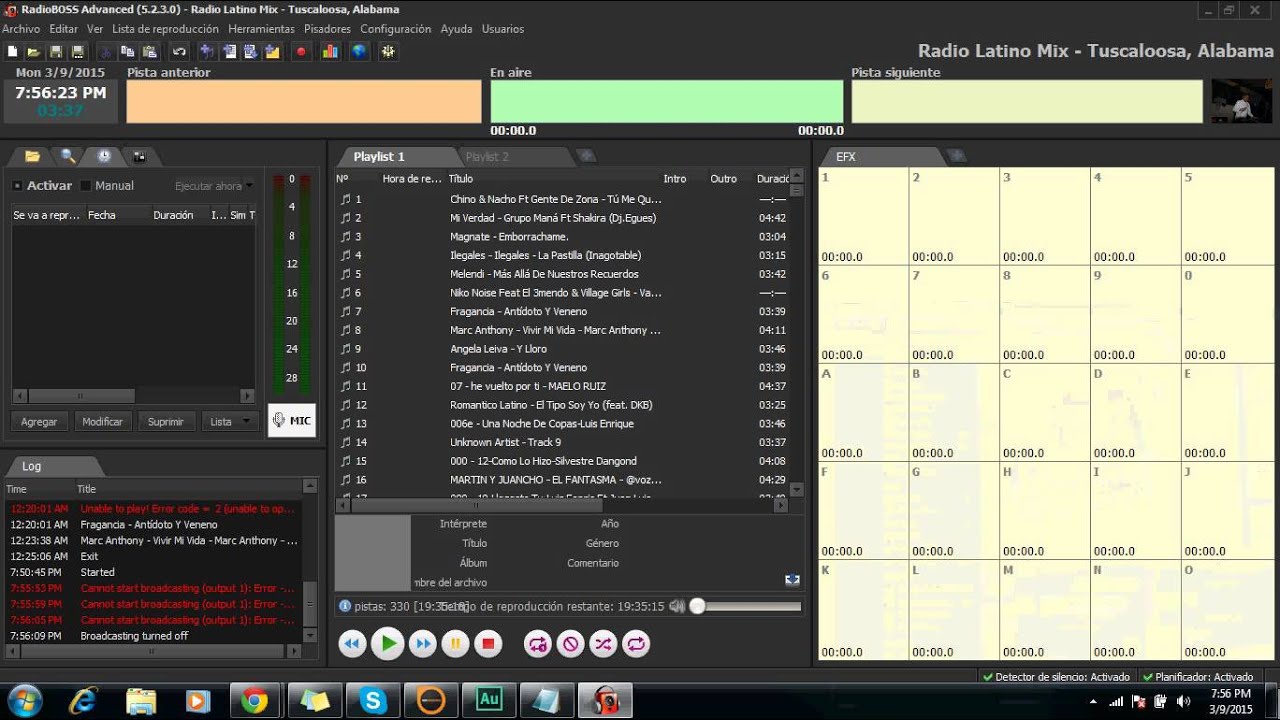Click the Agregar button
Image resolution: width=1280 pixels, height=720 pixels.
[39, 422]
